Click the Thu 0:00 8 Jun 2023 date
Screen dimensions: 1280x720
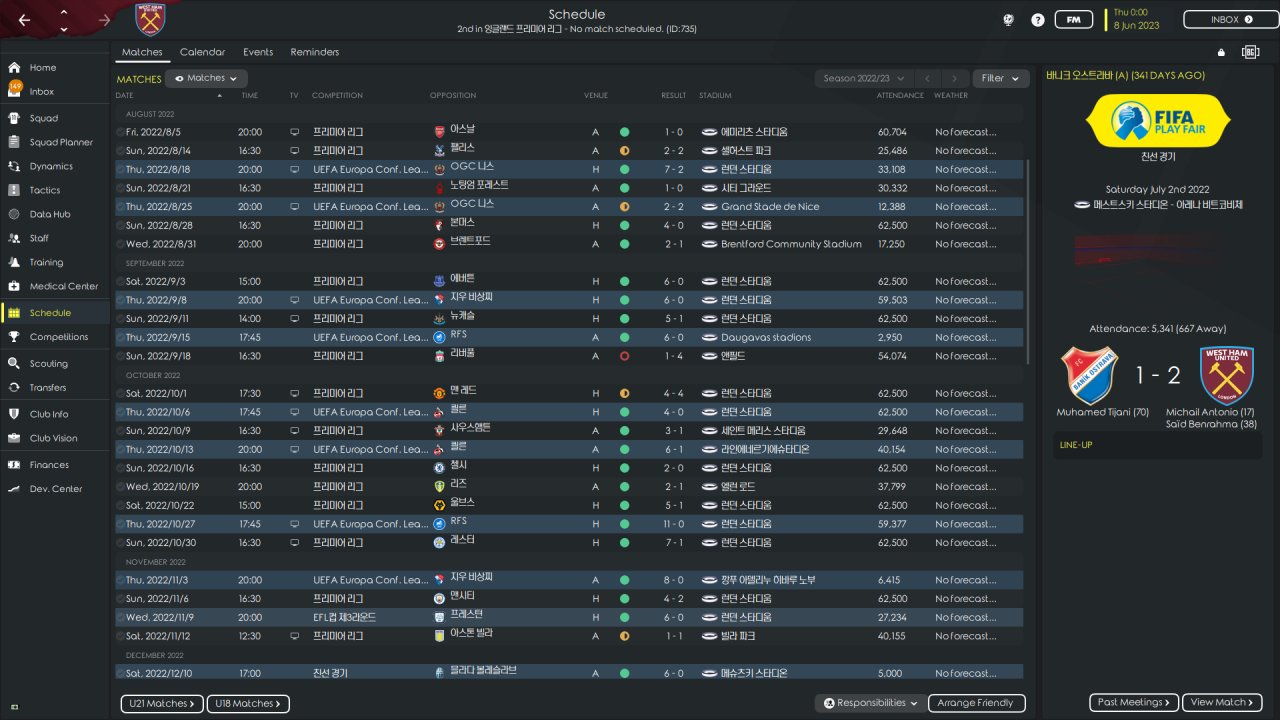pyautogui.click(x=1136, y=19)
